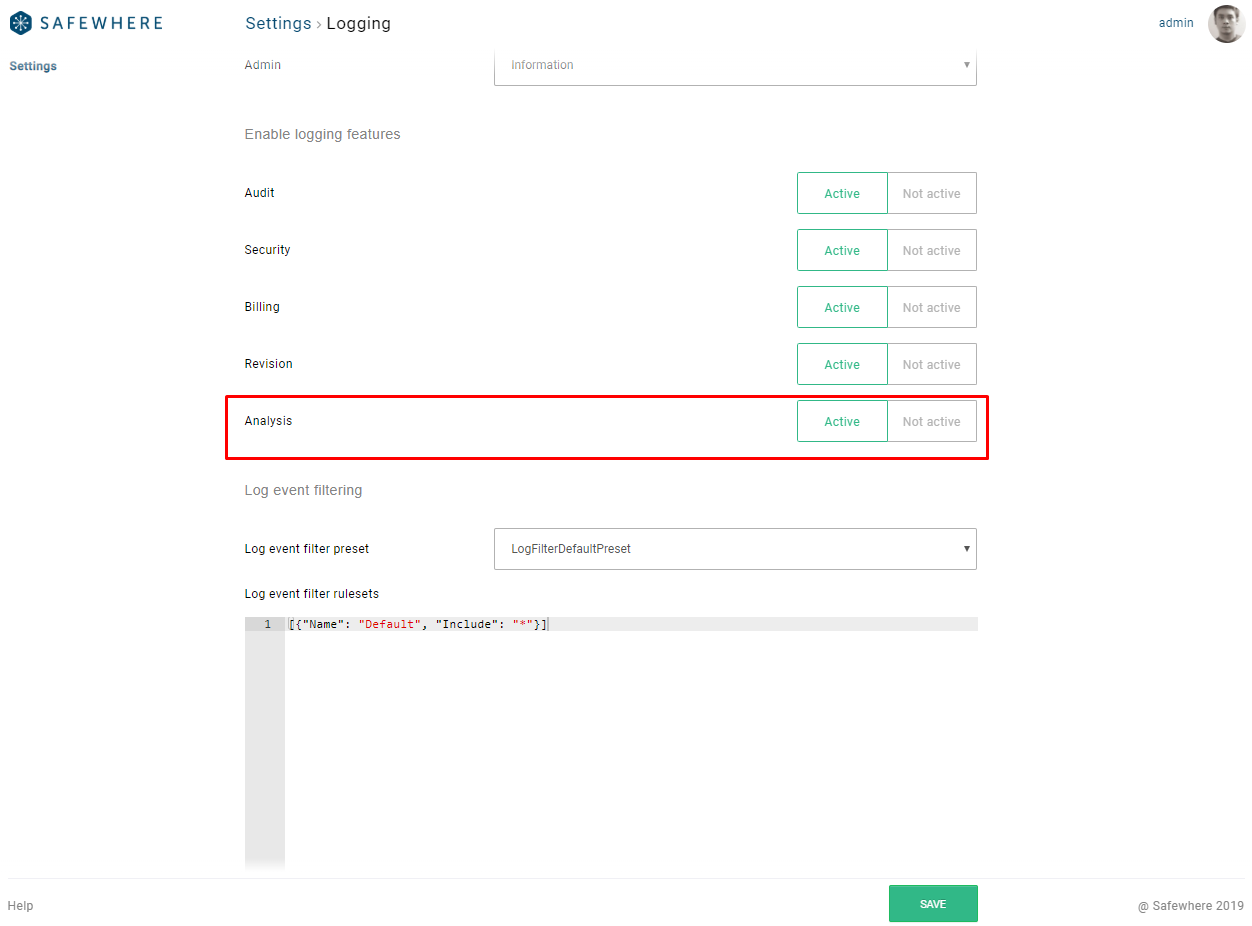Screen dimensions: 1252x926
Task: Click the admin username text
Action: (x=1176, y=22)
